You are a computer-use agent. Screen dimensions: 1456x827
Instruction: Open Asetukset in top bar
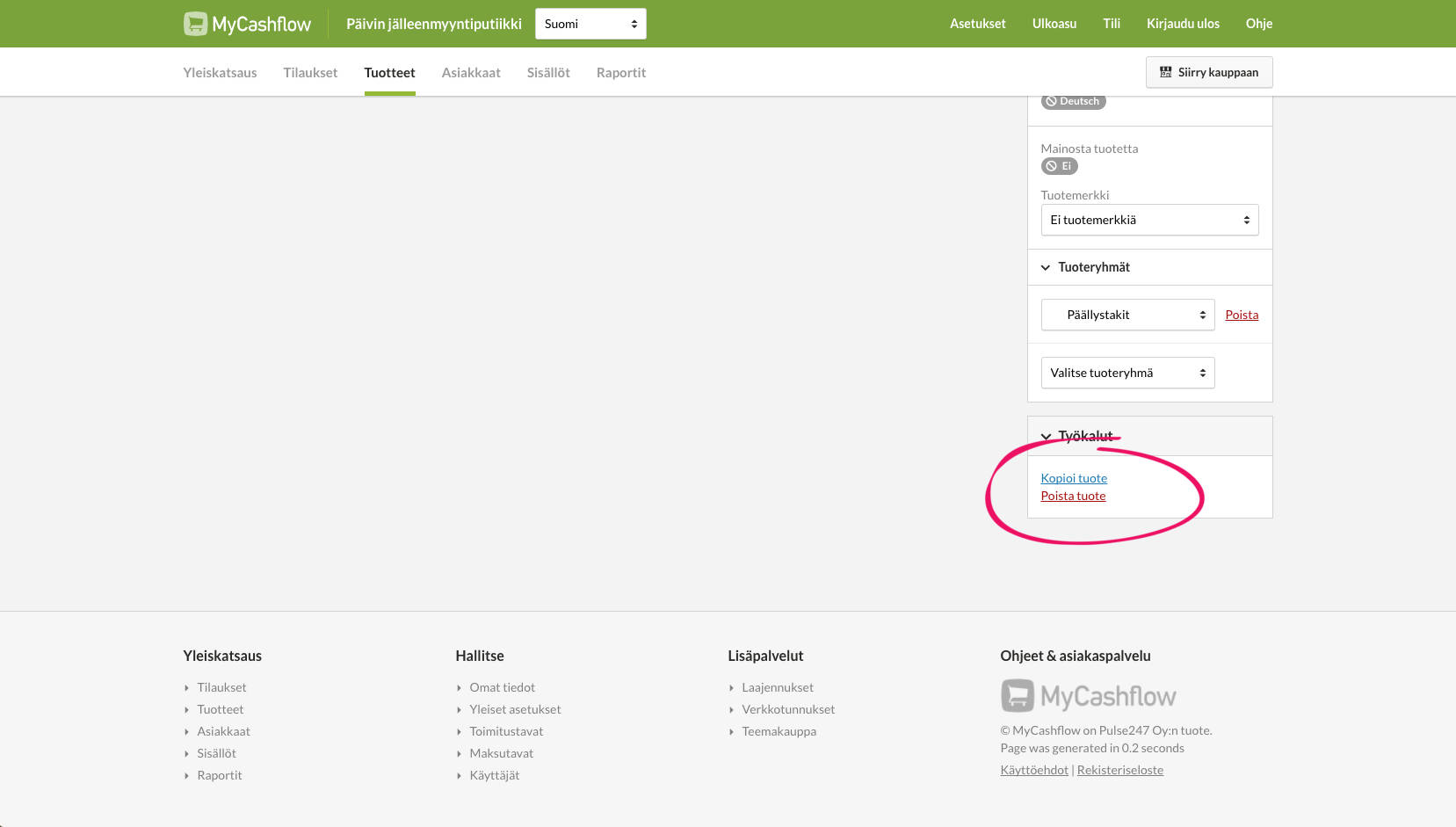tap(977, 24)
